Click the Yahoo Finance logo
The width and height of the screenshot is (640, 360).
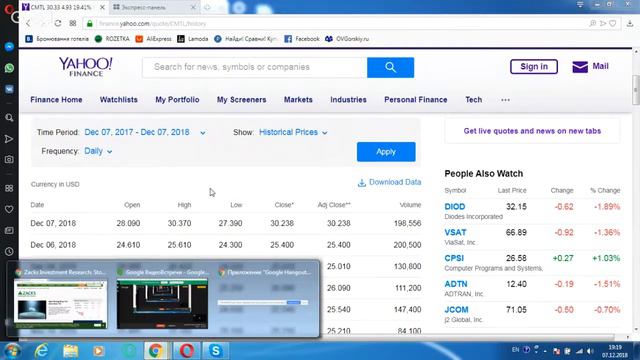pyautogui.click(x=86, y=67)
